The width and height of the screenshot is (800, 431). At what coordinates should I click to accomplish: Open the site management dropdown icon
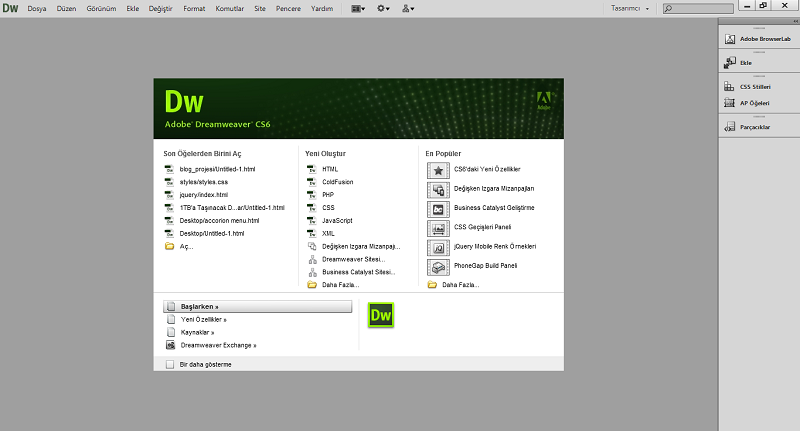click(408, 9)
